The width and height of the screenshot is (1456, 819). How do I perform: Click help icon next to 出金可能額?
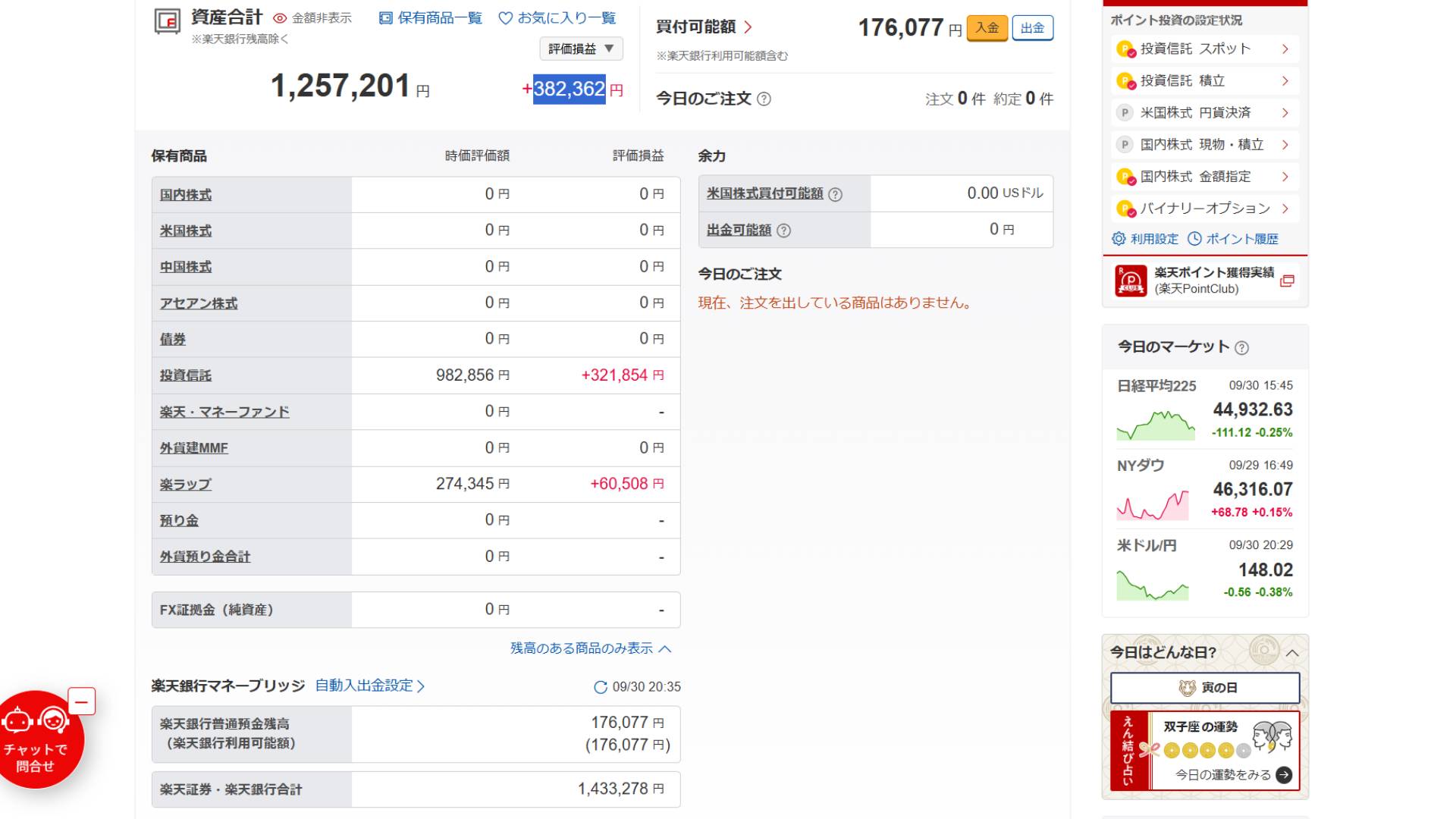[x=784, y=231]
